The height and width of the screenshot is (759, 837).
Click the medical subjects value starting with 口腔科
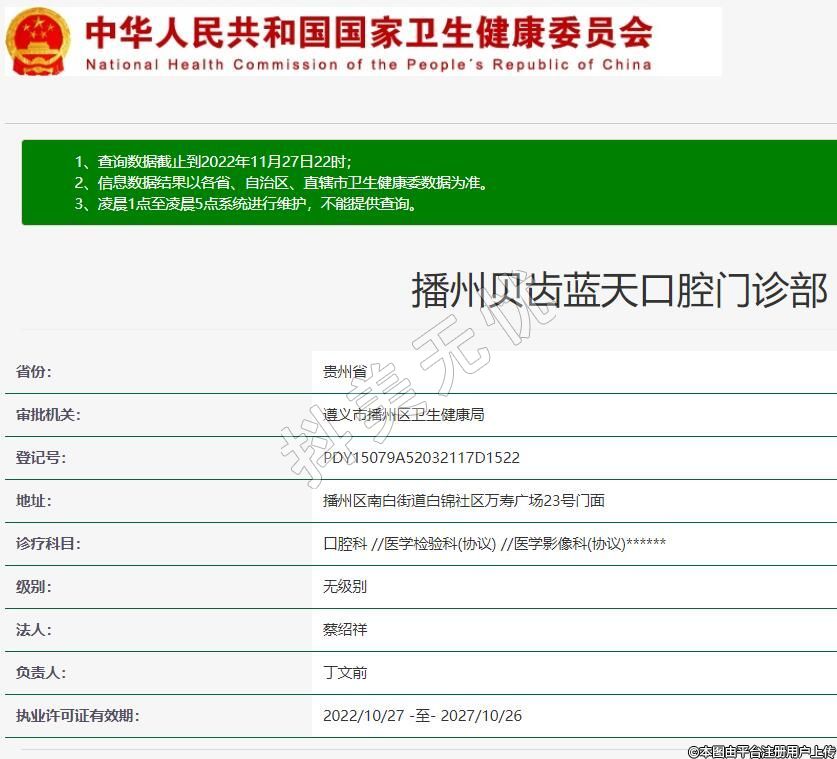pyautogui.click(x=494, y=544)
